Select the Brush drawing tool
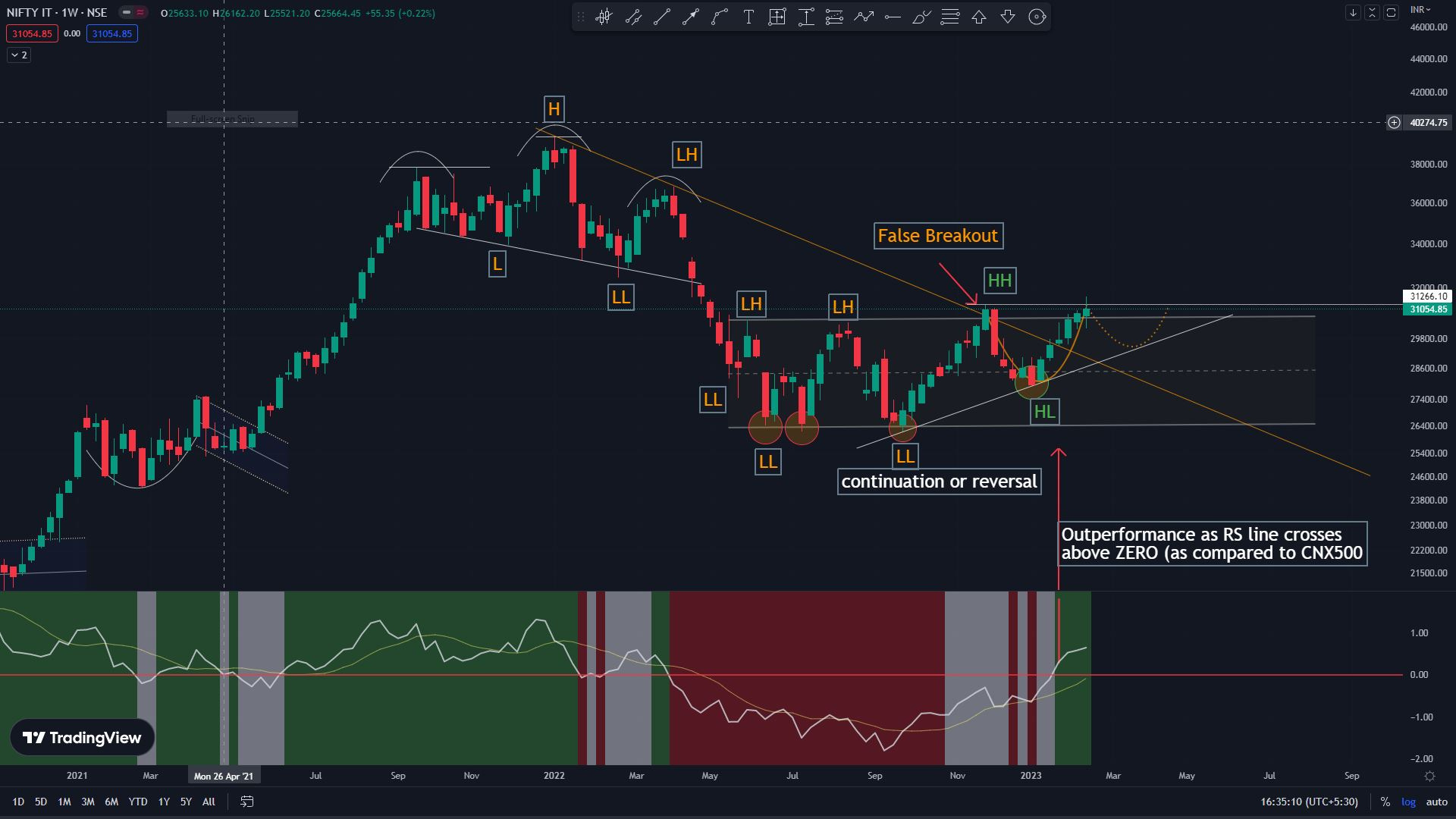Screen dimensions: 1456x819 coord(921,17)
